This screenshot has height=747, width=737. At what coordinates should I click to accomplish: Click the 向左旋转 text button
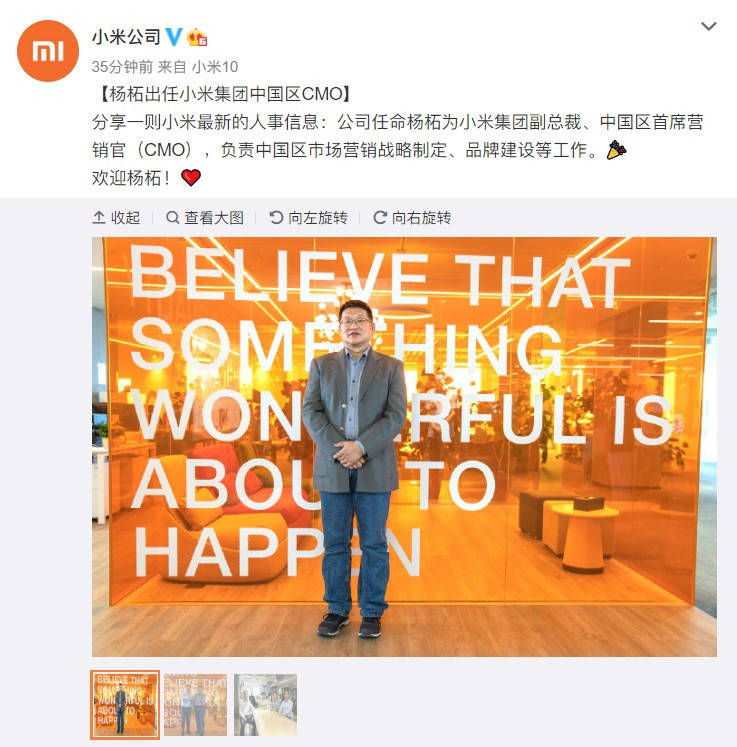tap(318, 218)
